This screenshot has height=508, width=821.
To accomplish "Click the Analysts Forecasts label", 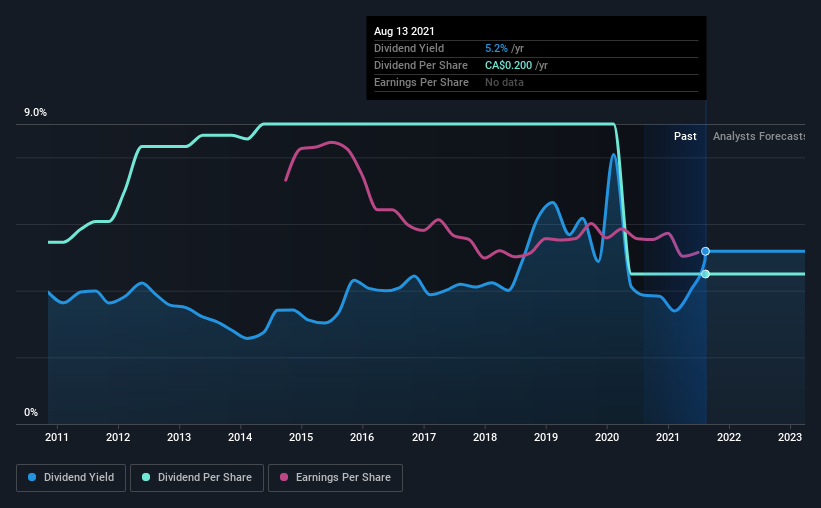I will (759, 136).
